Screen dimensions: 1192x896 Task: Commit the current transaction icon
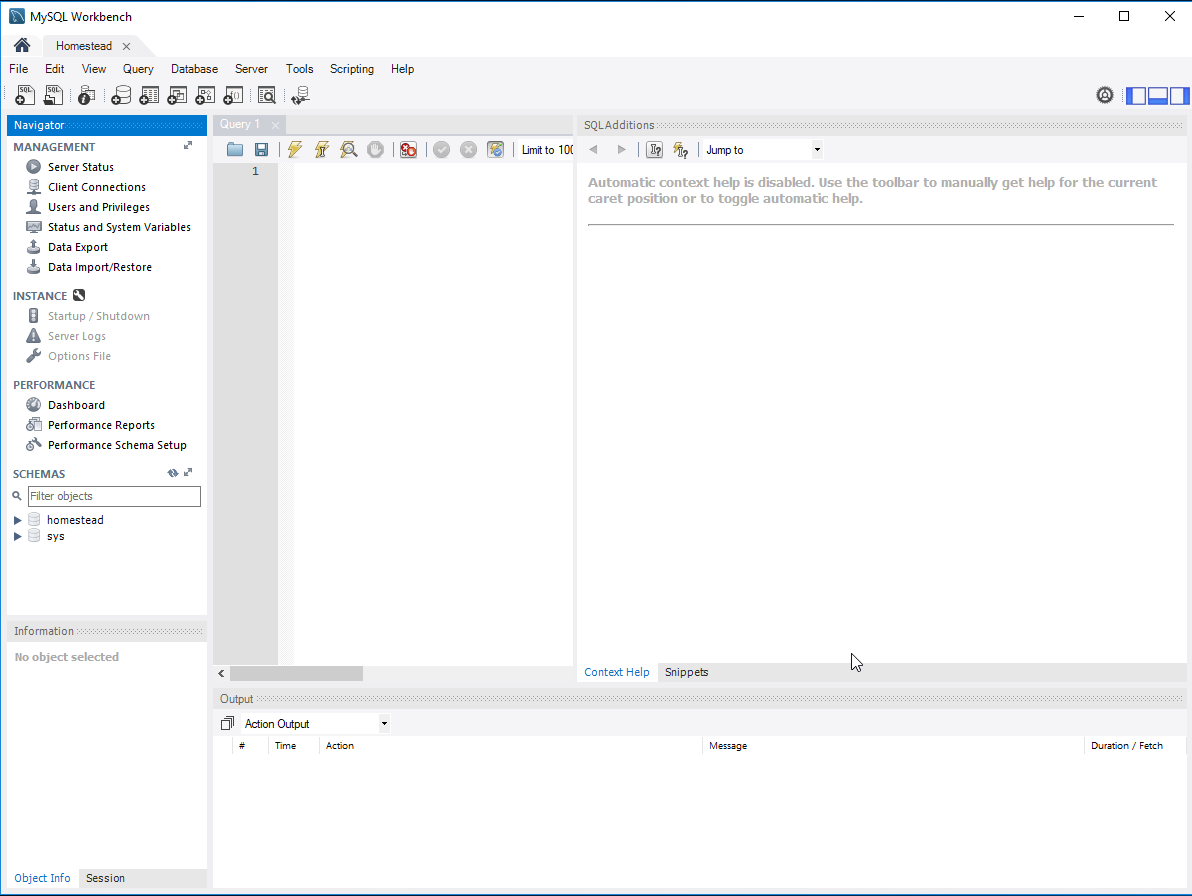pos(442,150)
